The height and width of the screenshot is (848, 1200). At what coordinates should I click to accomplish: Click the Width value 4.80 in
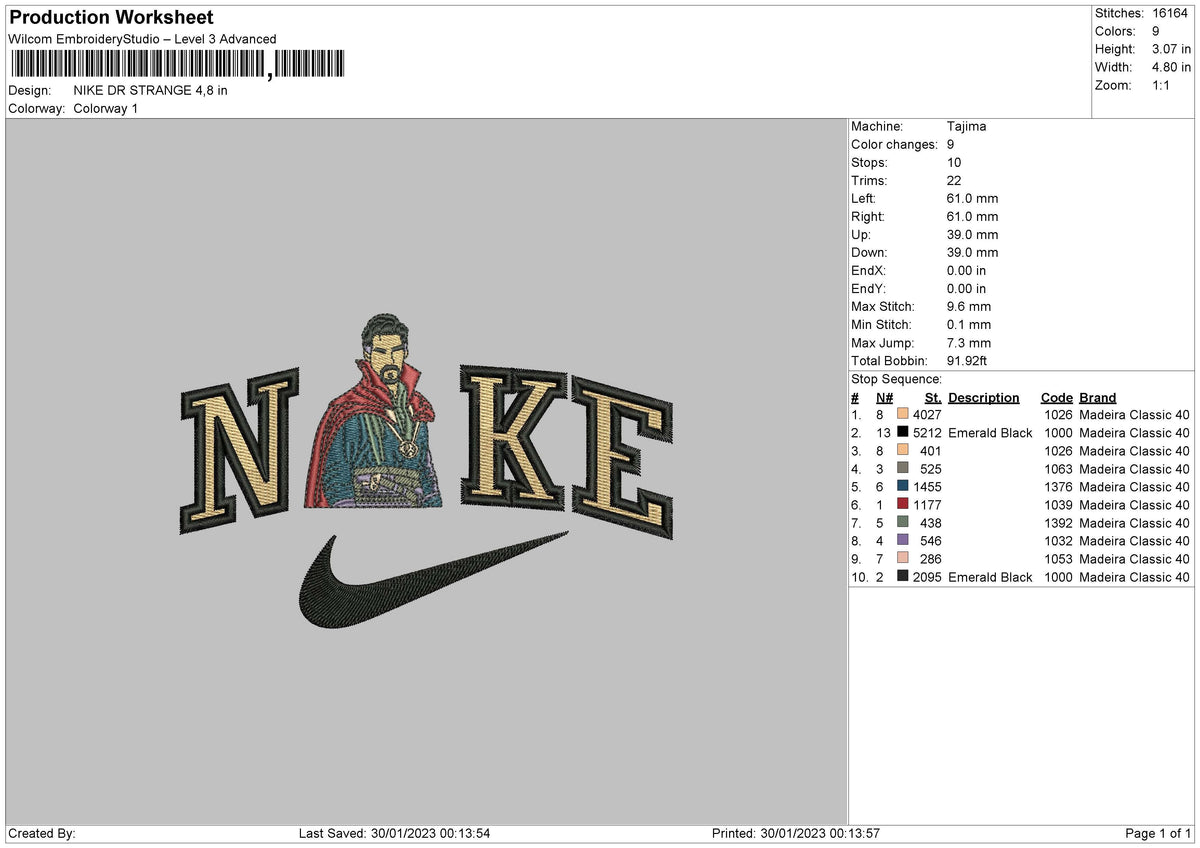(x=1171, y=67)
